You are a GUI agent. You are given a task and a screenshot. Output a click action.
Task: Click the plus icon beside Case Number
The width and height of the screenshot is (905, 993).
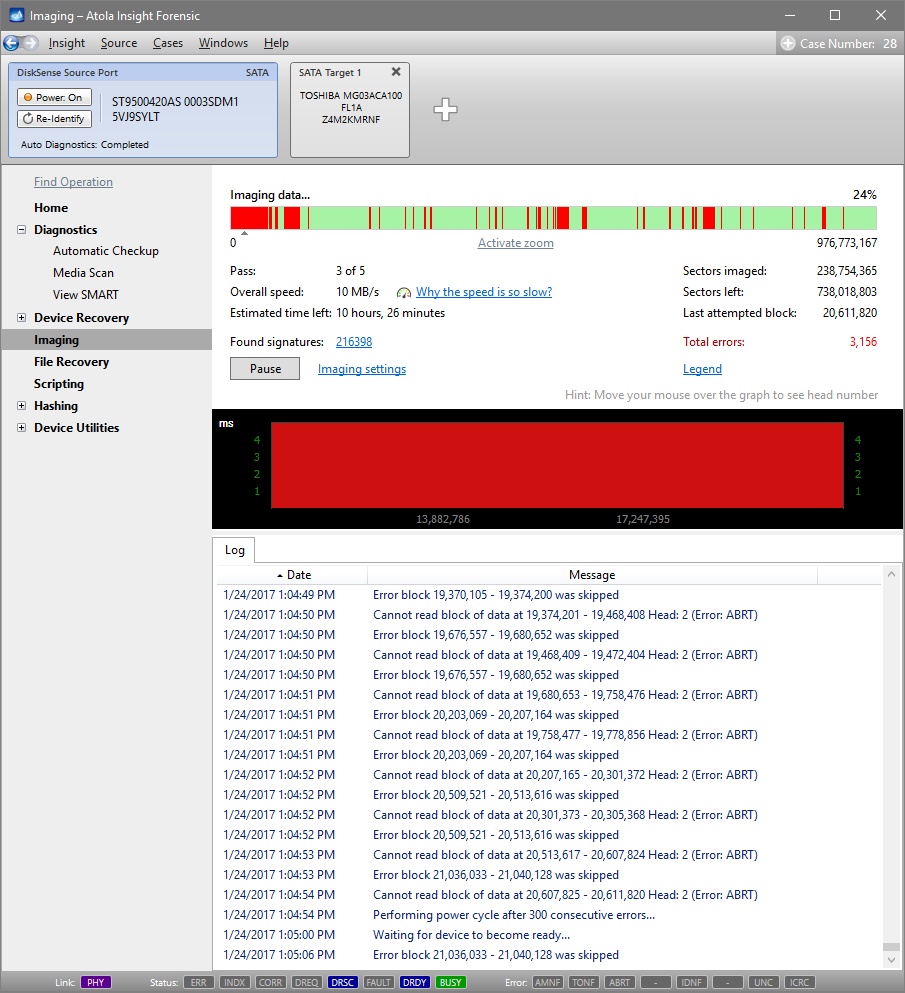coord(788,43)
